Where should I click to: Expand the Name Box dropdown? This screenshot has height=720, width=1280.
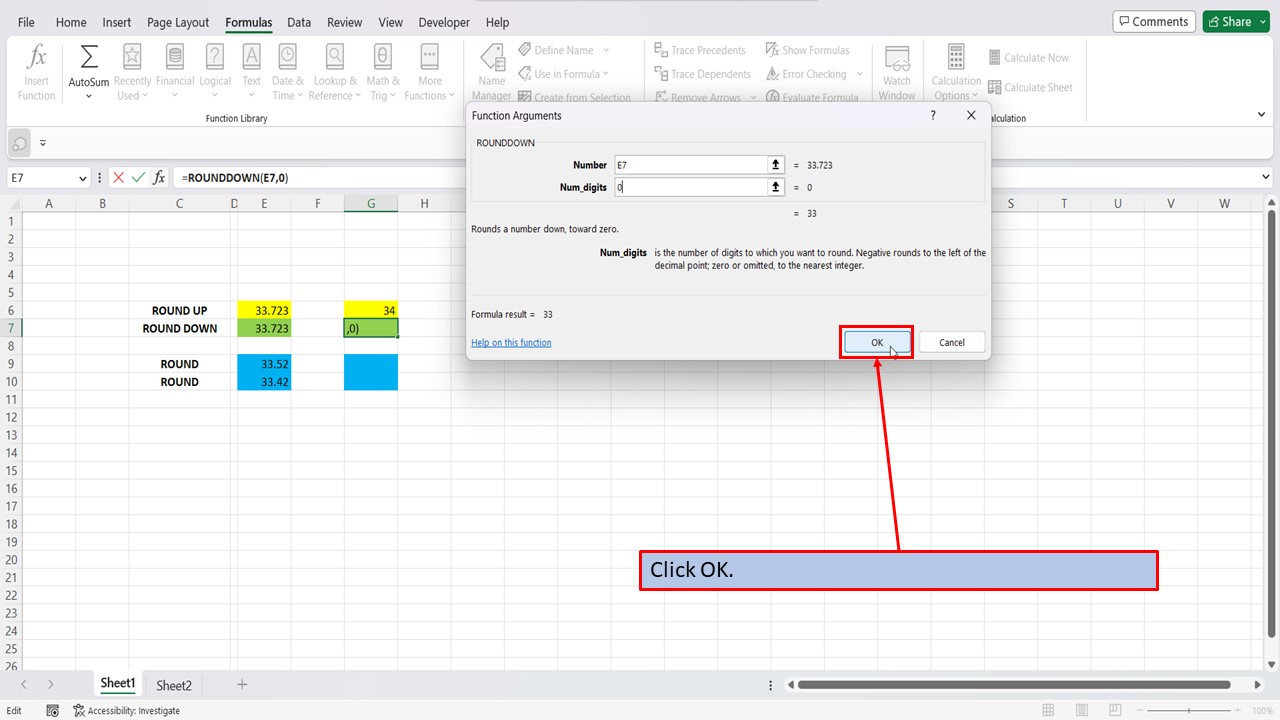click(x=84, y=177)
